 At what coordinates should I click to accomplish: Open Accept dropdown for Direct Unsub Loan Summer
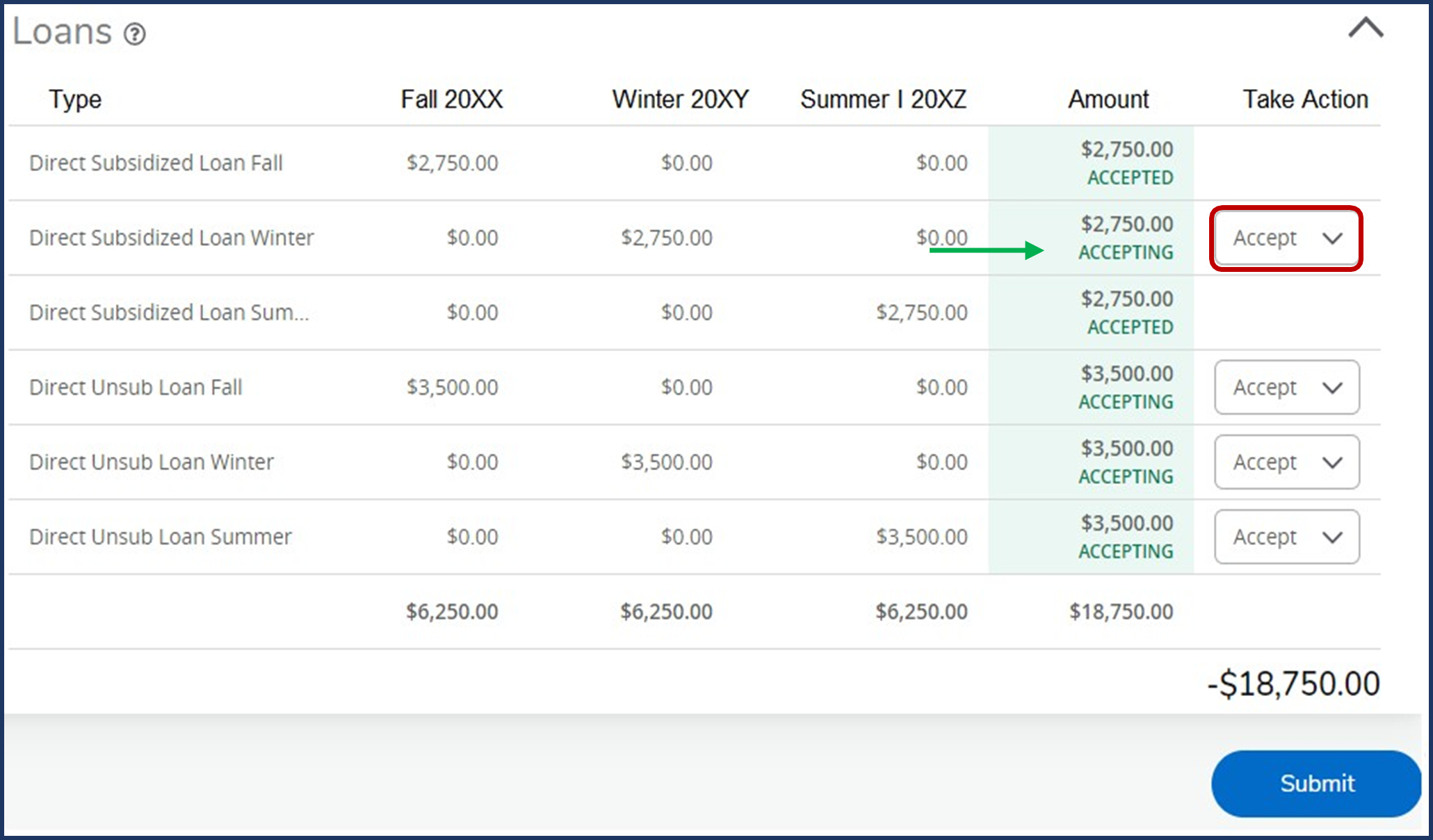pos(1286,537)
